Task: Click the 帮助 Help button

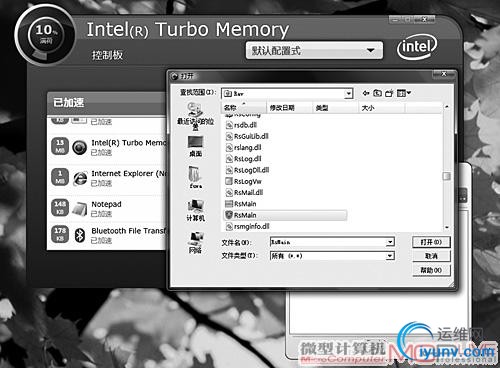Action: pos(431,270)
